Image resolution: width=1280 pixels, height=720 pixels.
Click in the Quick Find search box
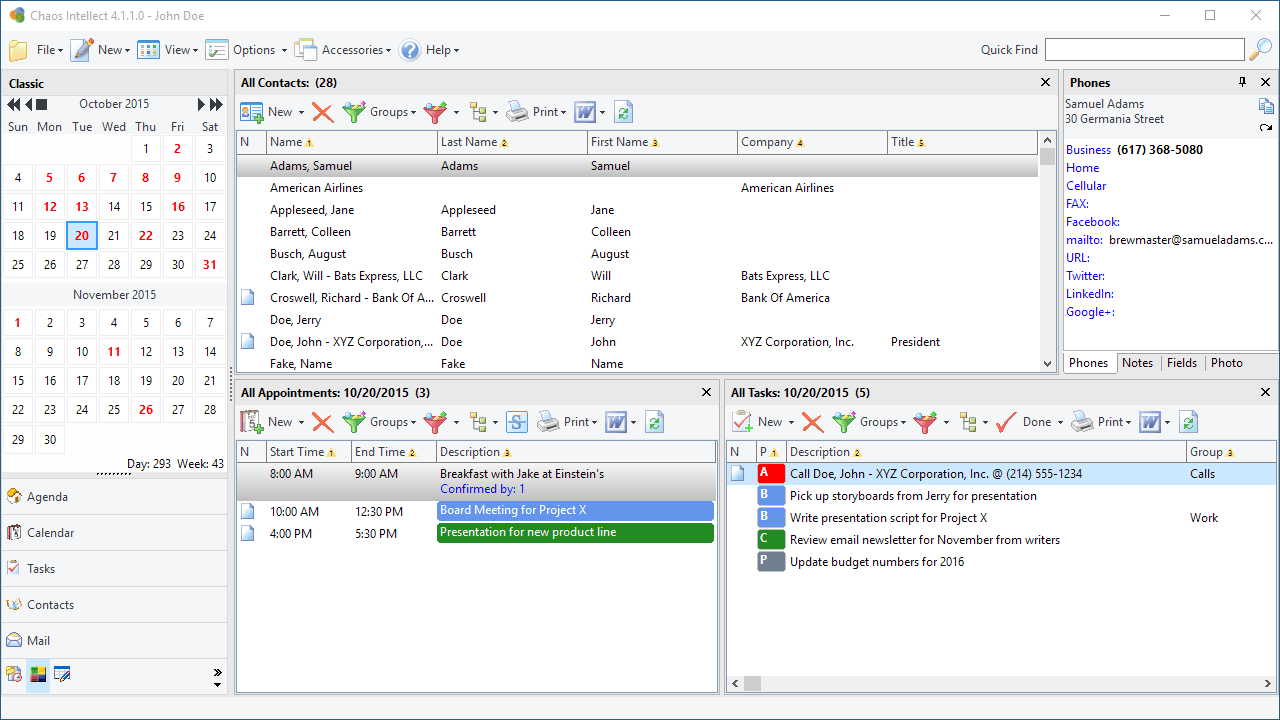1145,49
